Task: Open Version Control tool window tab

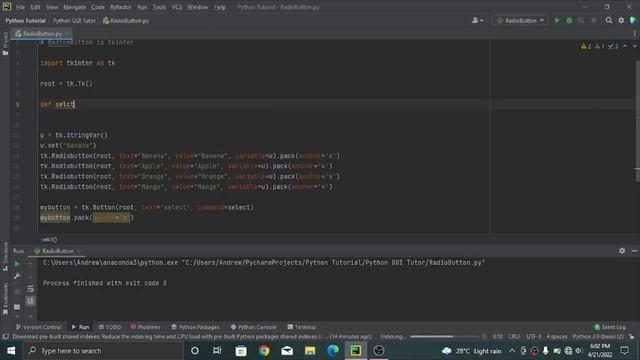Action: (x=38, y=327)
